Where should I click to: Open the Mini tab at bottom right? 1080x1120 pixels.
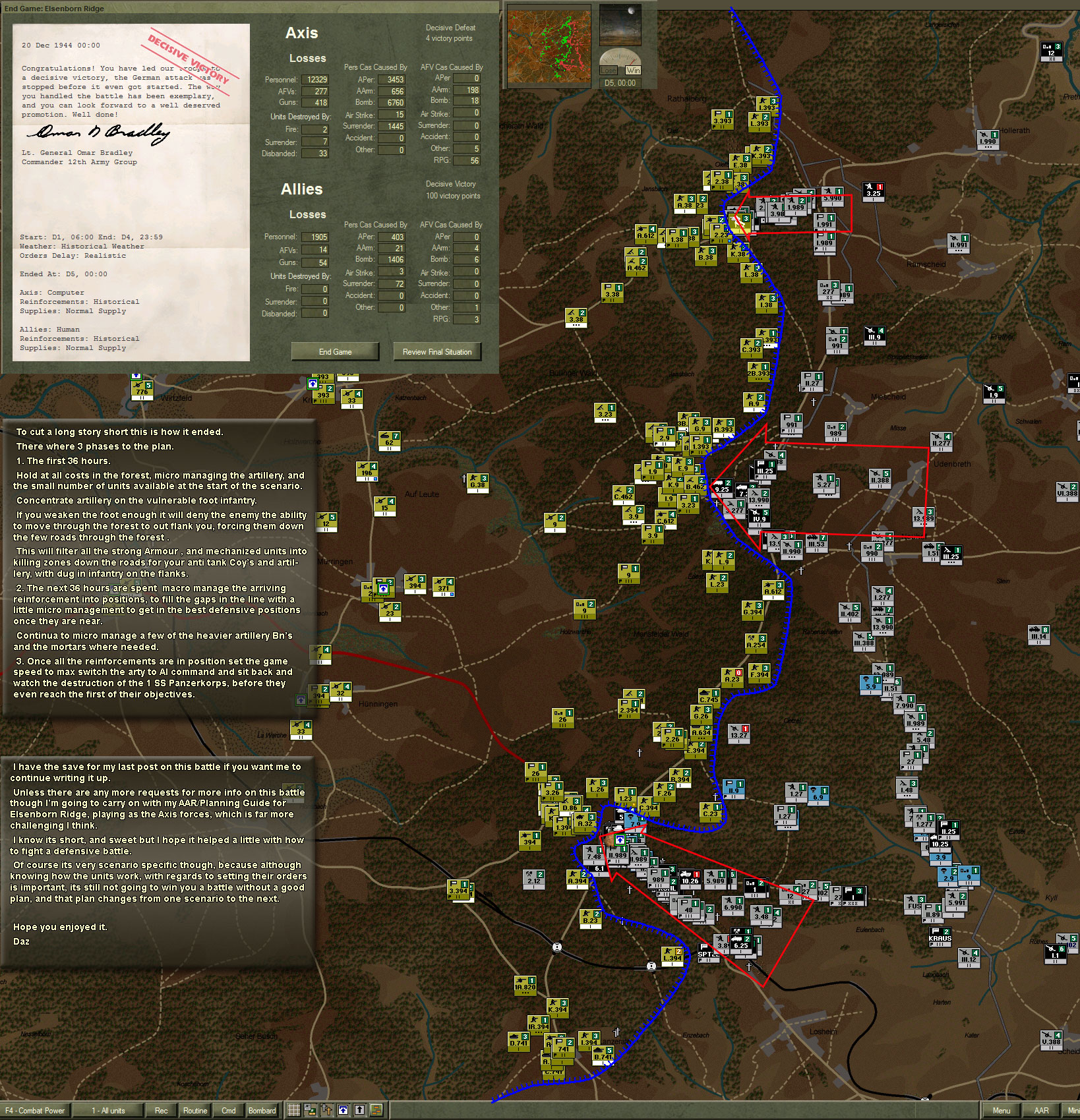tap(1072, 1111)
